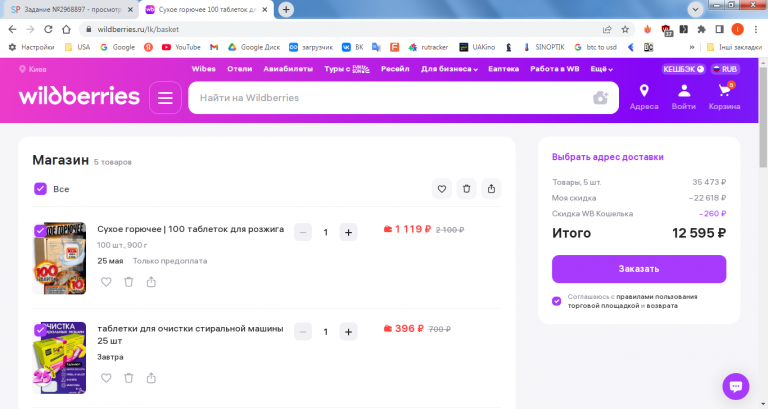Open Chrome three-dot menu
768x409 pixels.
click(x=756, y=29)
